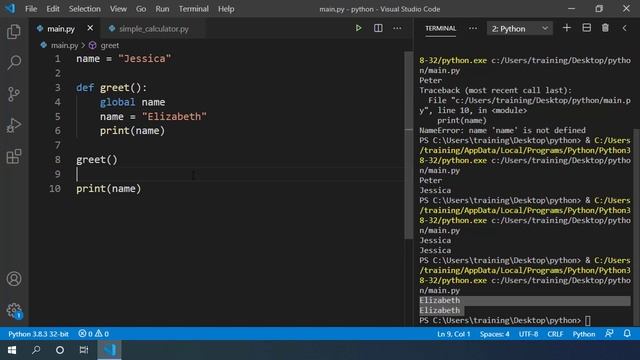Image resolution: width=640 pixels, height=360 pixels.
Task: Click the editor vertical scrollbar
Action: pos(408,145)
